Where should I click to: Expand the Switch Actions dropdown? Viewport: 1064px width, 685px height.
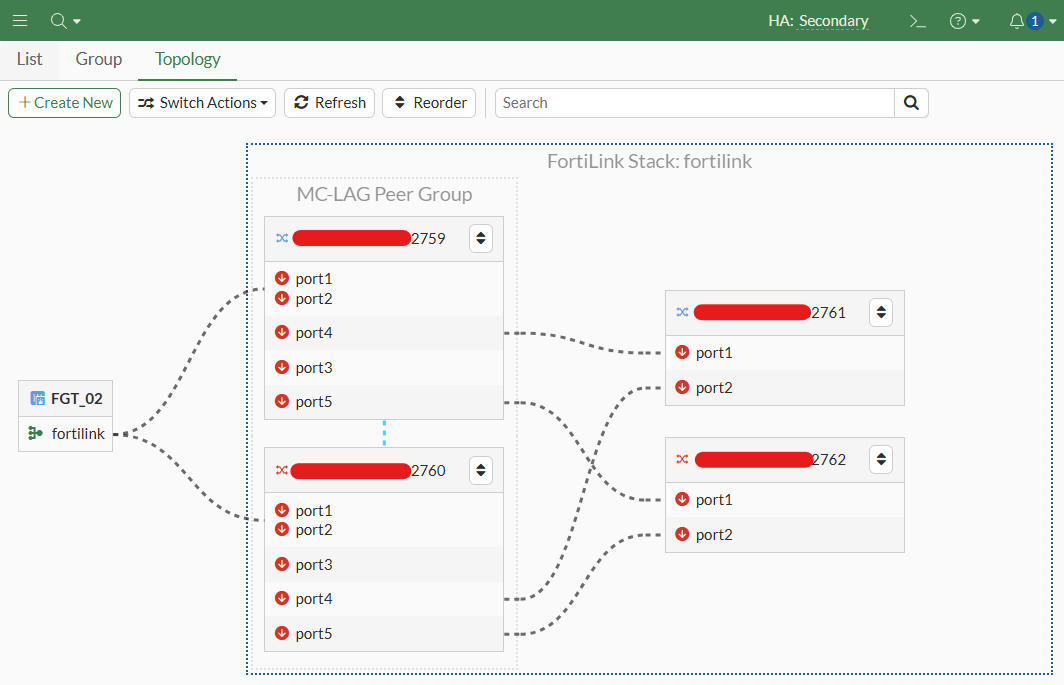[x=202, y=103]
